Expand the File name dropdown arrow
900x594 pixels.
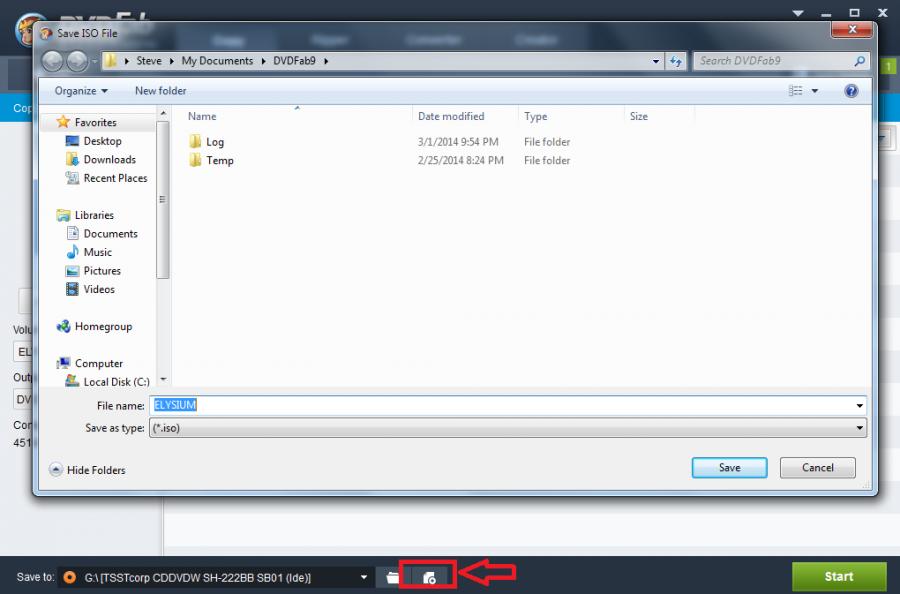[859, 406]
